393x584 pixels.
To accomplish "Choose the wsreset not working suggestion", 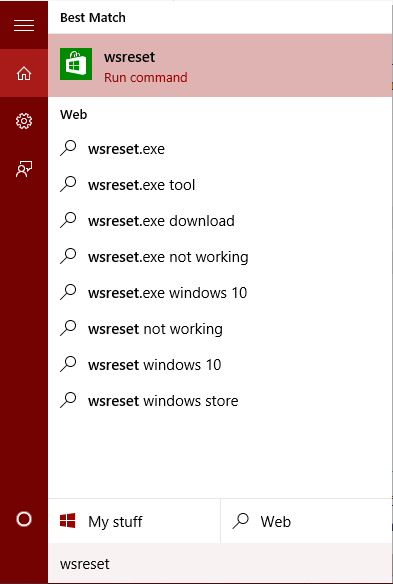I will tap(220, 329).
